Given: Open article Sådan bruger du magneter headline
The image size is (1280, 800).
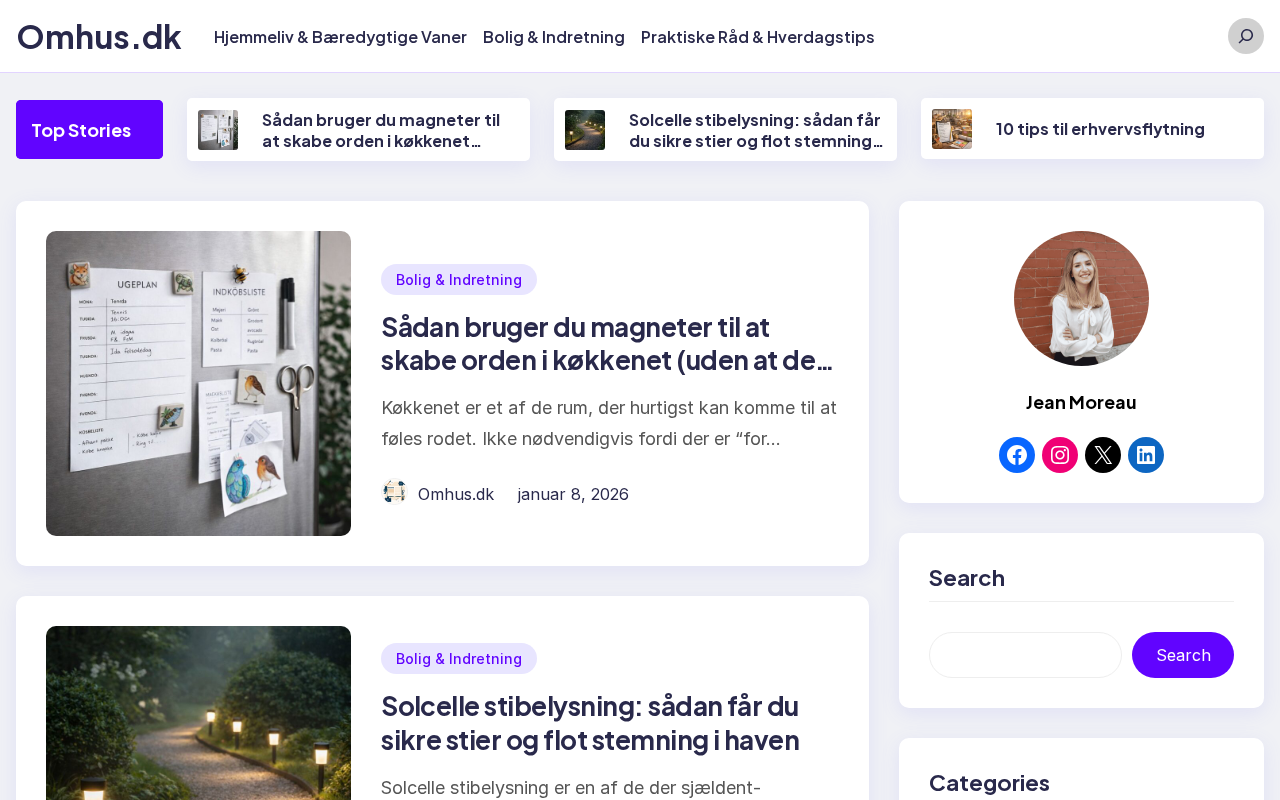Looking at the screenshot, I should point(608,343).
